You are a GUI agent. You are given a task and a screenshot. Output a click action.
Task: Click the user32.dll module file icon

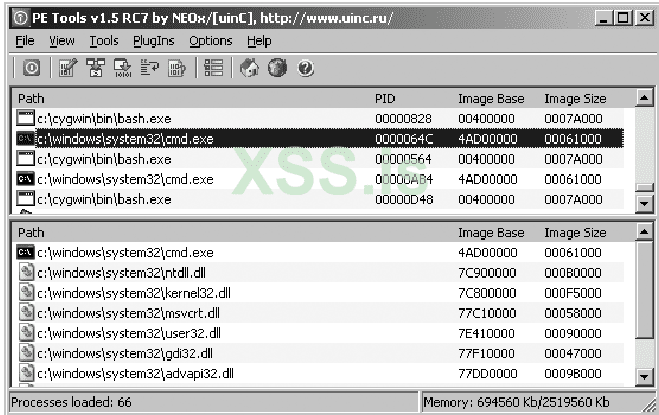[x=26, y=333]
